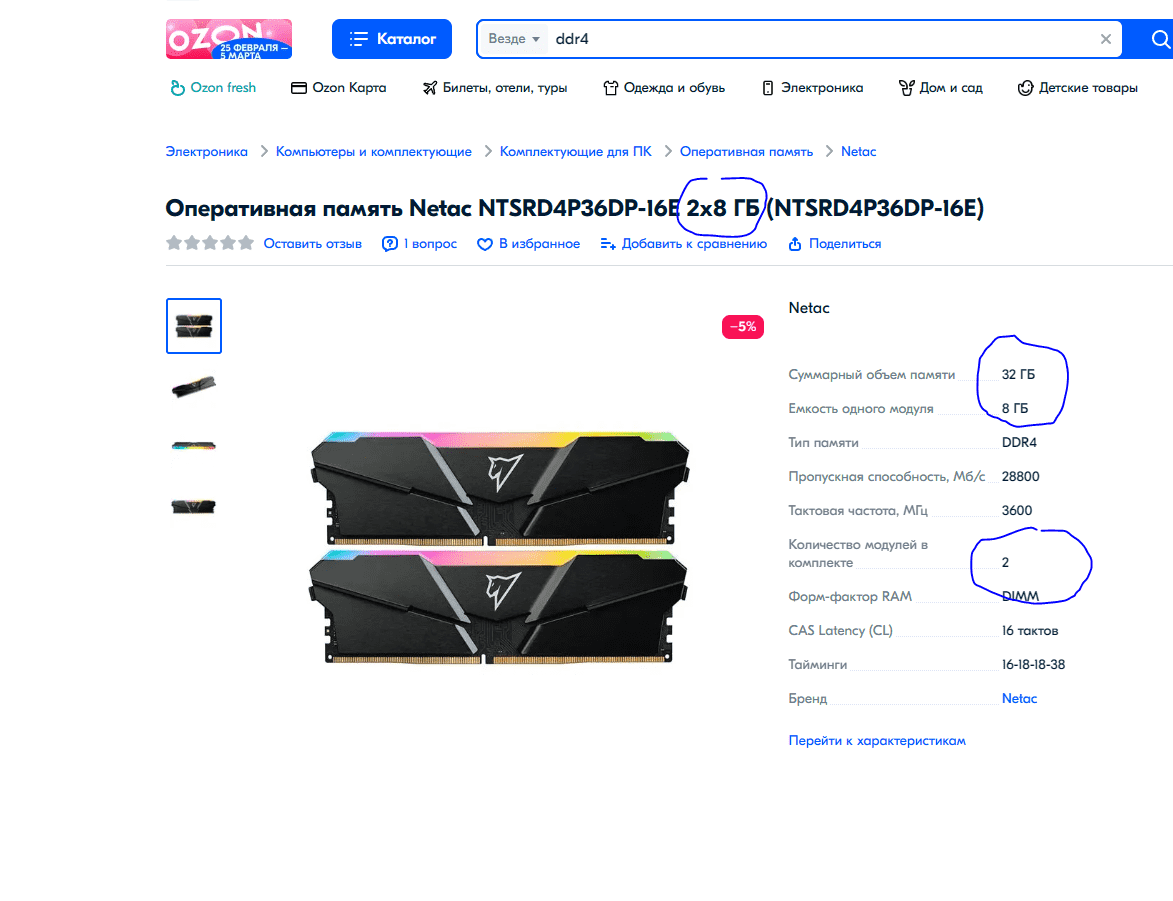The image size is (1173, 901).
Task: Clear the search field with X icon
Action: (1106, 39)
